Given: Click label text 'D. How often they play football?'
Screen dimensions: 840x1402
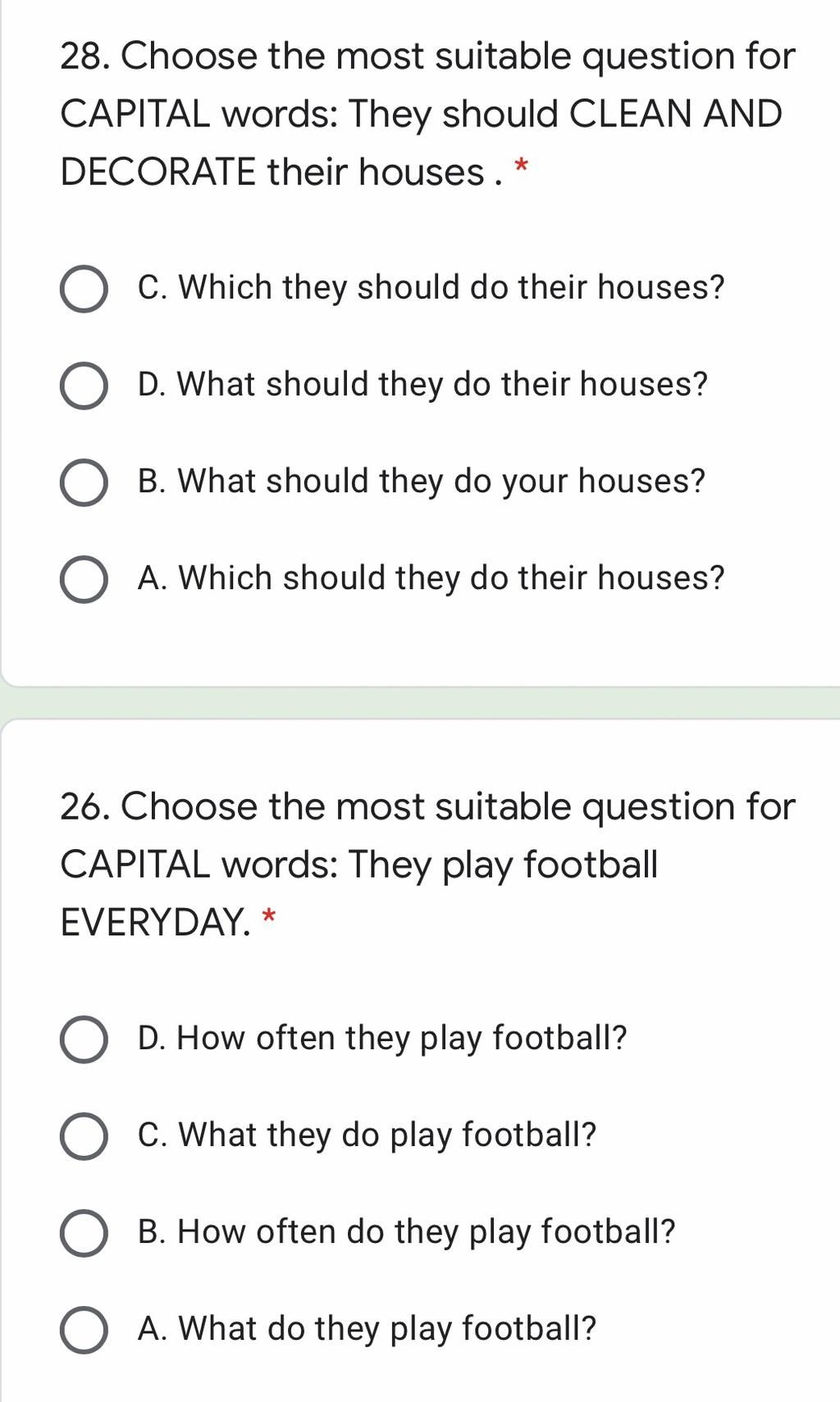Looking at the screenshot, I should click(382, 1039).
